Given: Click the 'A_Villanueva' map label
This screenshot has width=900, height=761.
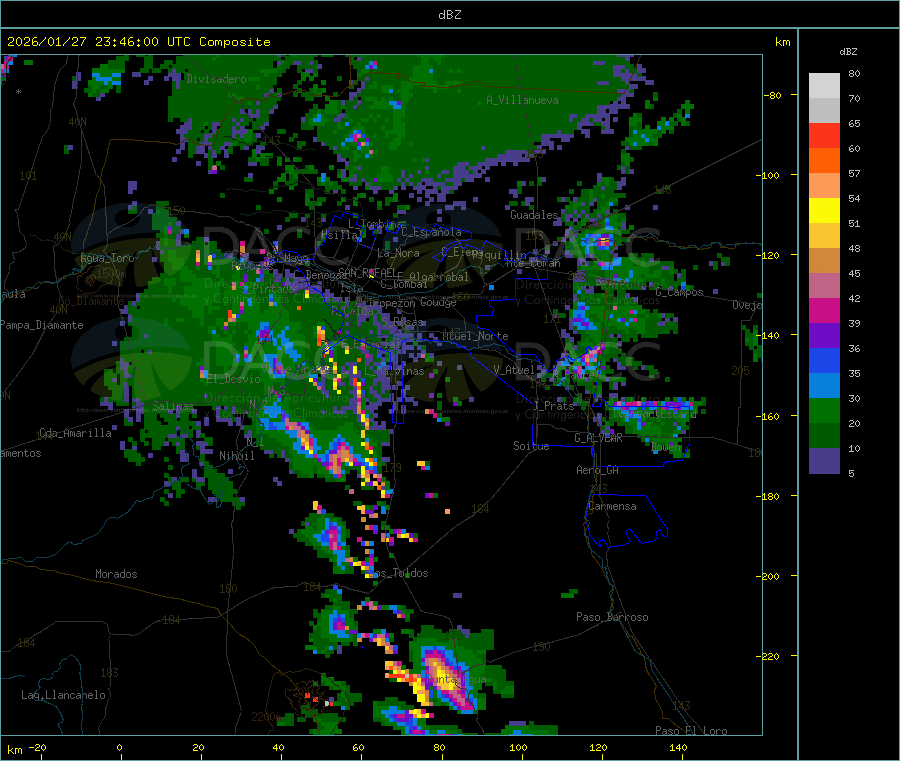Looking at the screenshot, I should point(522,100).
